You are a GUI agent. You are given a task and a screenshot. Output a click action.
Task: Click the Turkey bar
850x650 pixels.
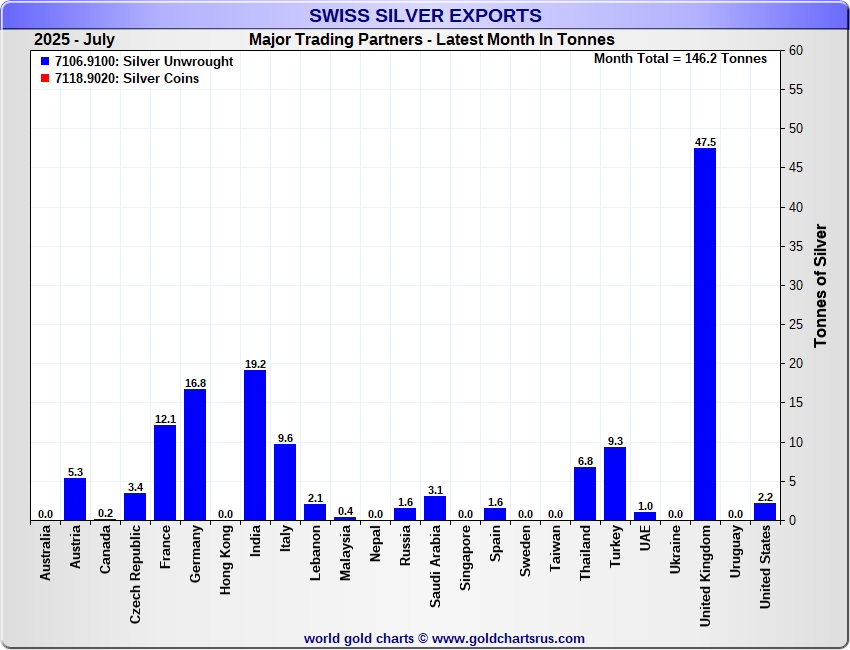[x=615, y=484]
